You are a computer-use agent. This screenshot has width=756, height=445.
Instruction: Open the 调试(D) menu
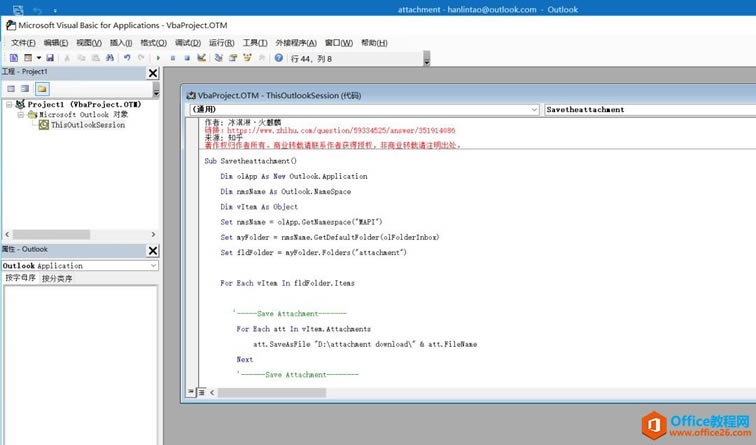pyautogui.click(x=187, y=43)
